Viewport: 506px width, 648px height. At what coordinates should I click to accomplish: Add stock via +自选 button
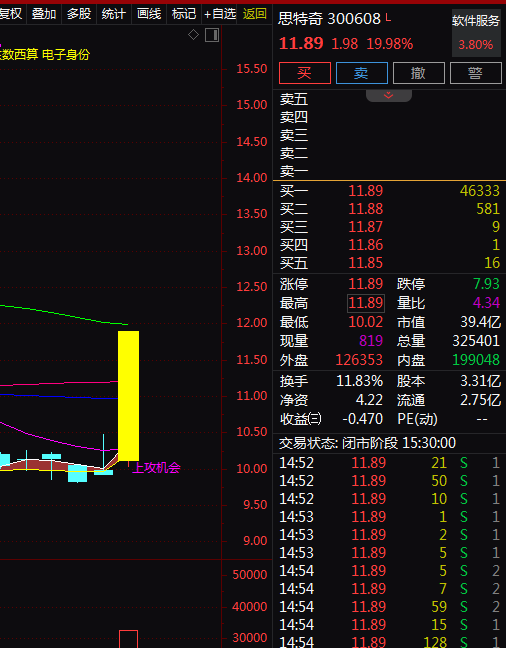click(220, 14)
